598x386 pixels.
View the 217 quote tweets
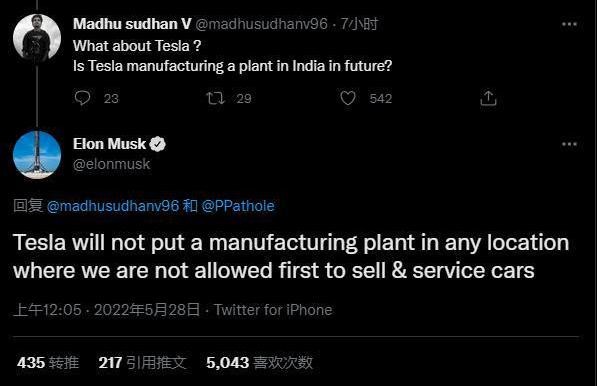coord(143,362)
